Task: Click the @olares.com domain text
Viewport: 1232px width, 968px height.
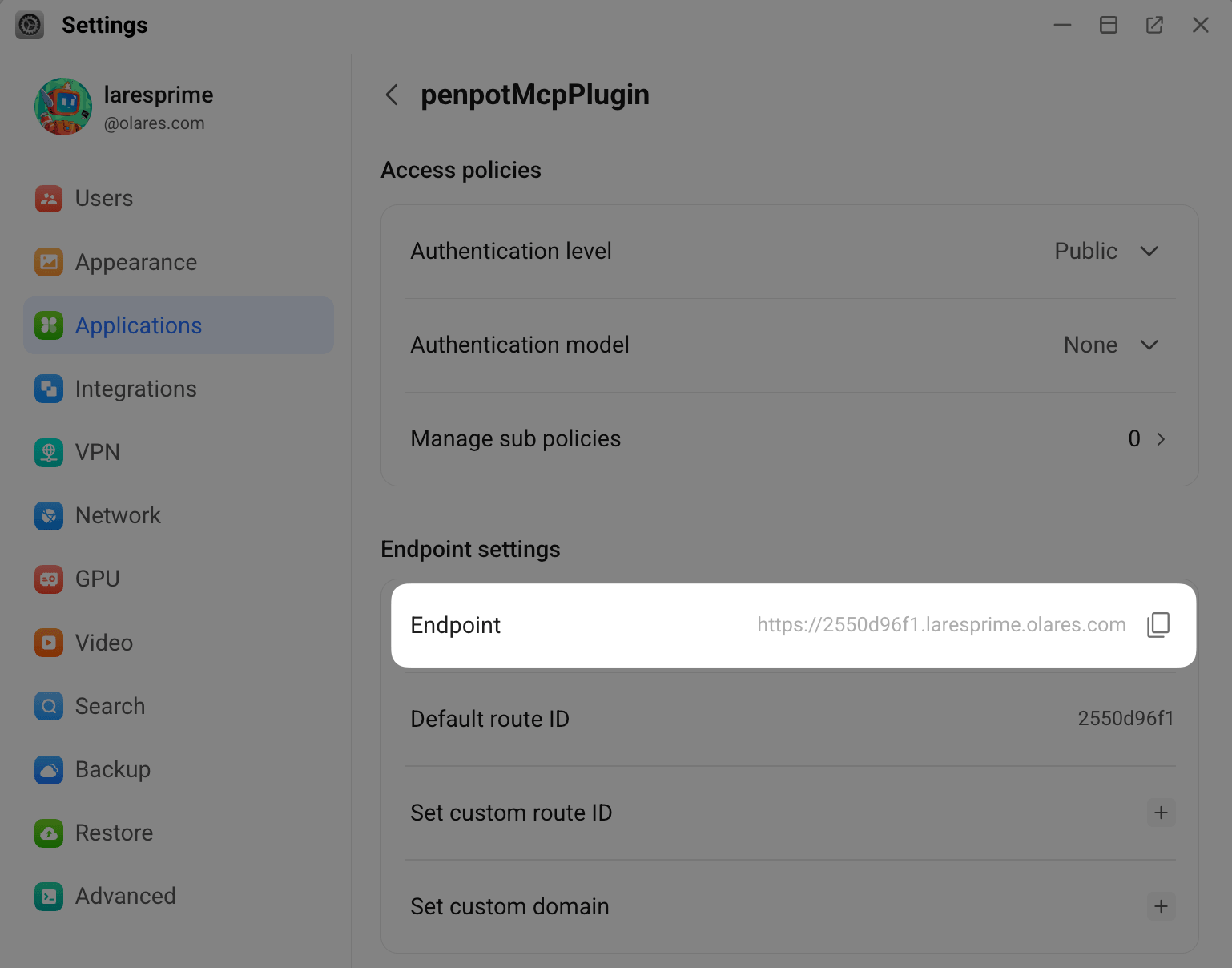Action: pyautogui.click(x=154, y=123)
